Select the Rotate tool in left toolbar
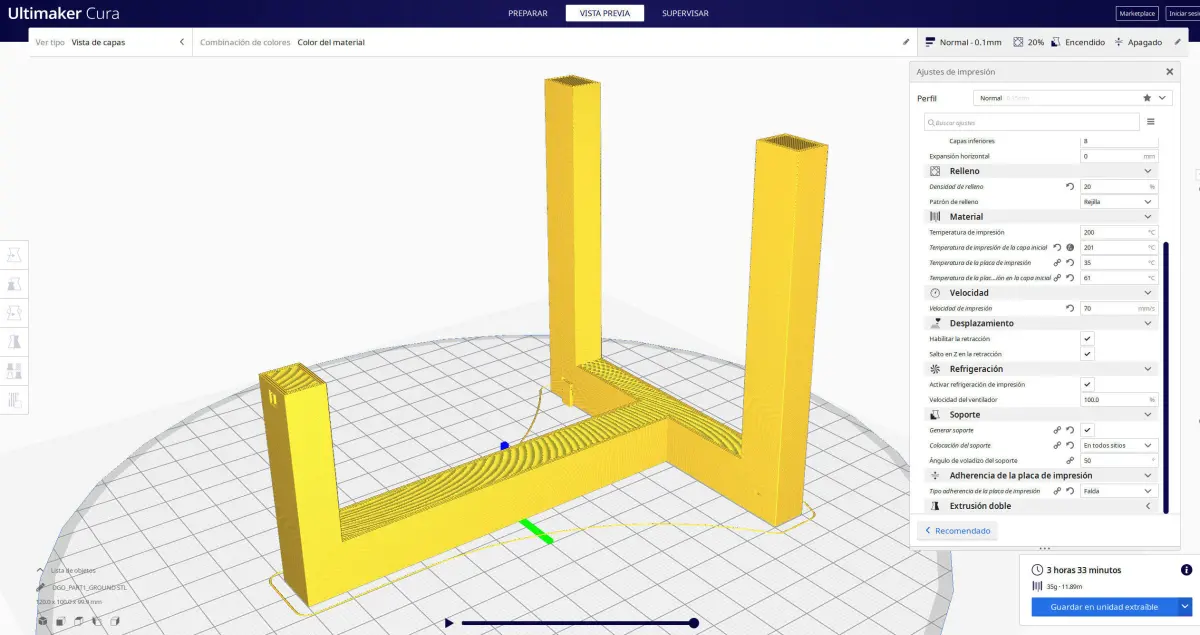Screen dimensions: 1200x635 tap(14, 314)
